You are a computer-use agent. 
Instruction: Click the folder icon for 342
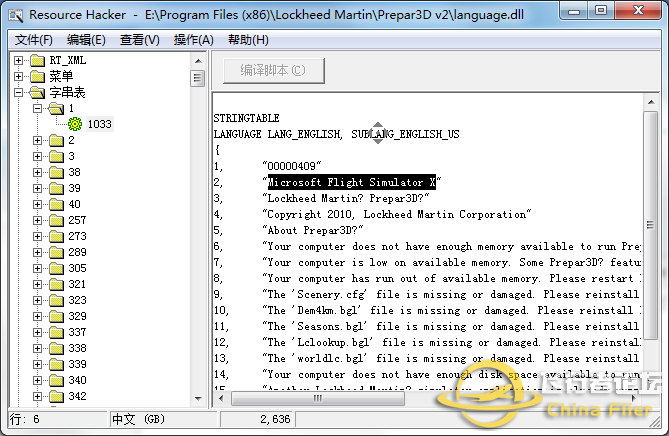pos(56,396)
